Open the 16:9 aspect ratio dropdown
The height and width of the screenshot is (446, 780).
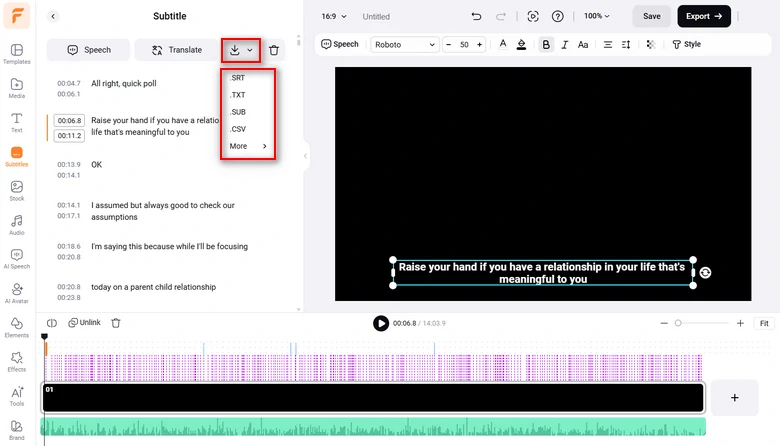coord(334,16)
